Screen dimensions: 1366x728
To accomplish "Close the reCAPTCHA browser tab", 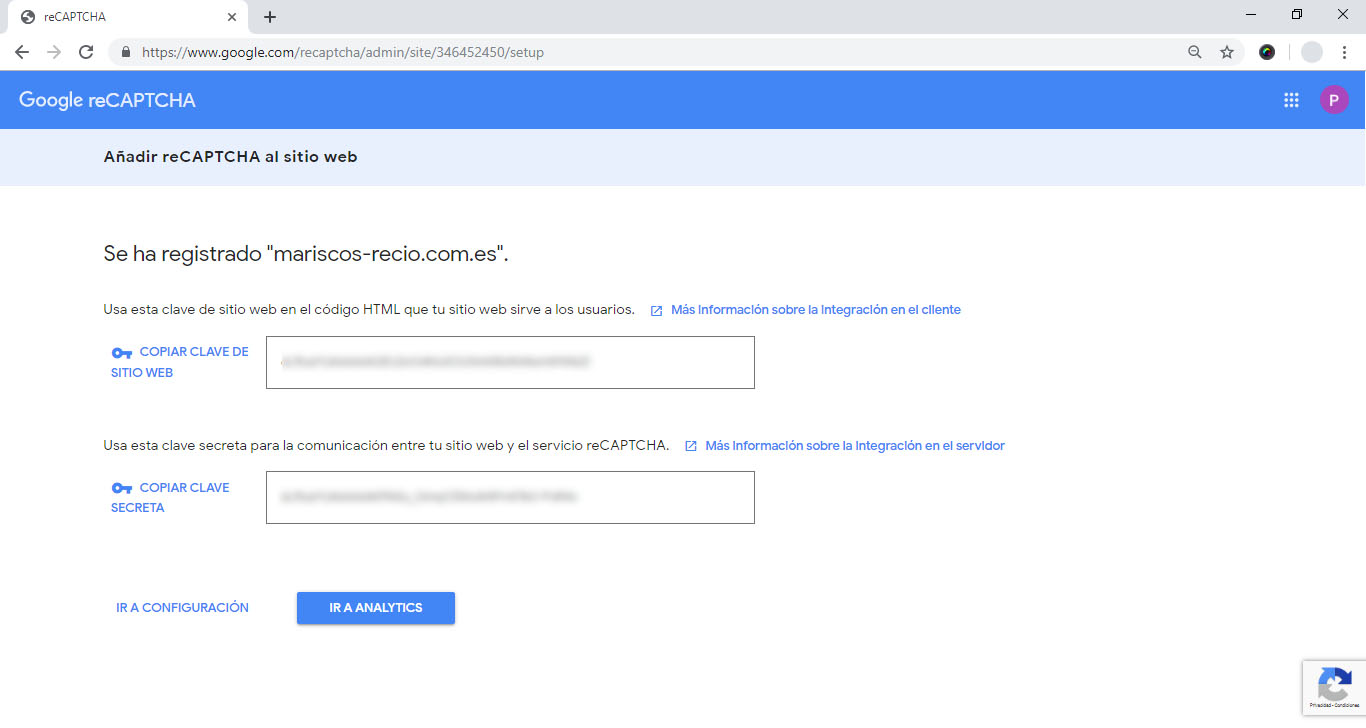I will (232, 17).
